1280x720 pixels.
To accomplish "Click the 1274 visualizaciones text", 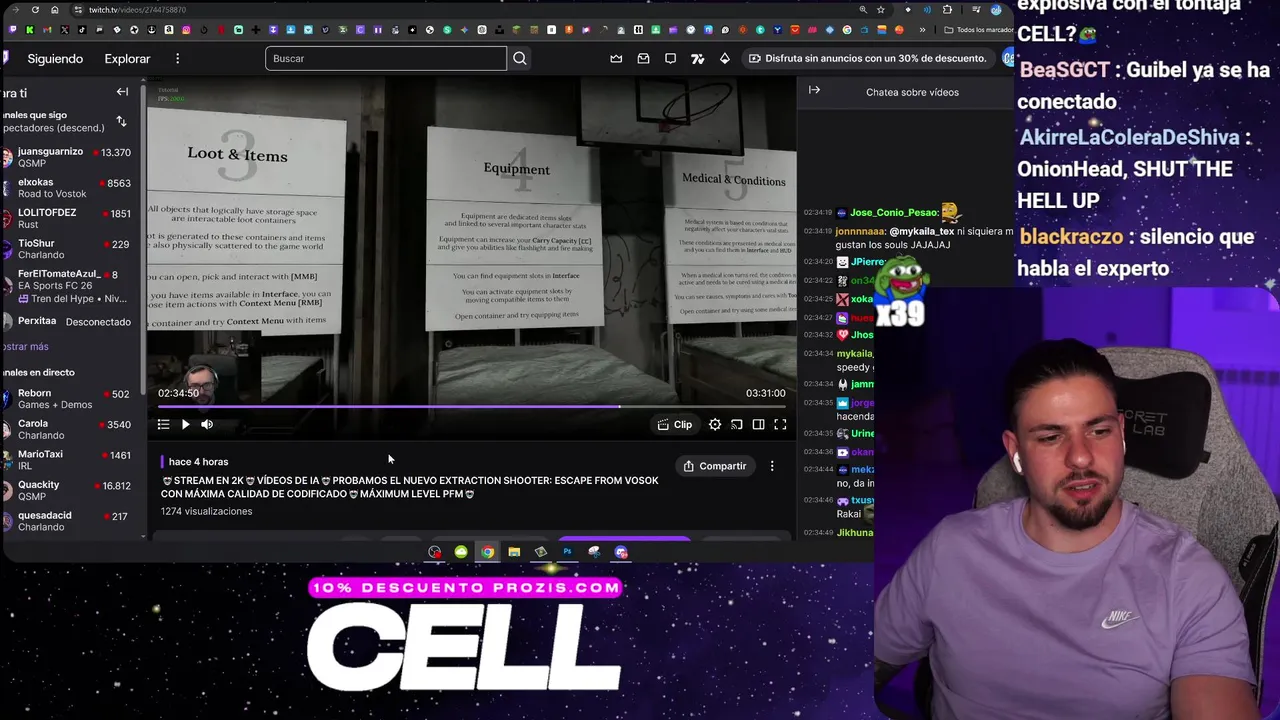I will 206,511.
